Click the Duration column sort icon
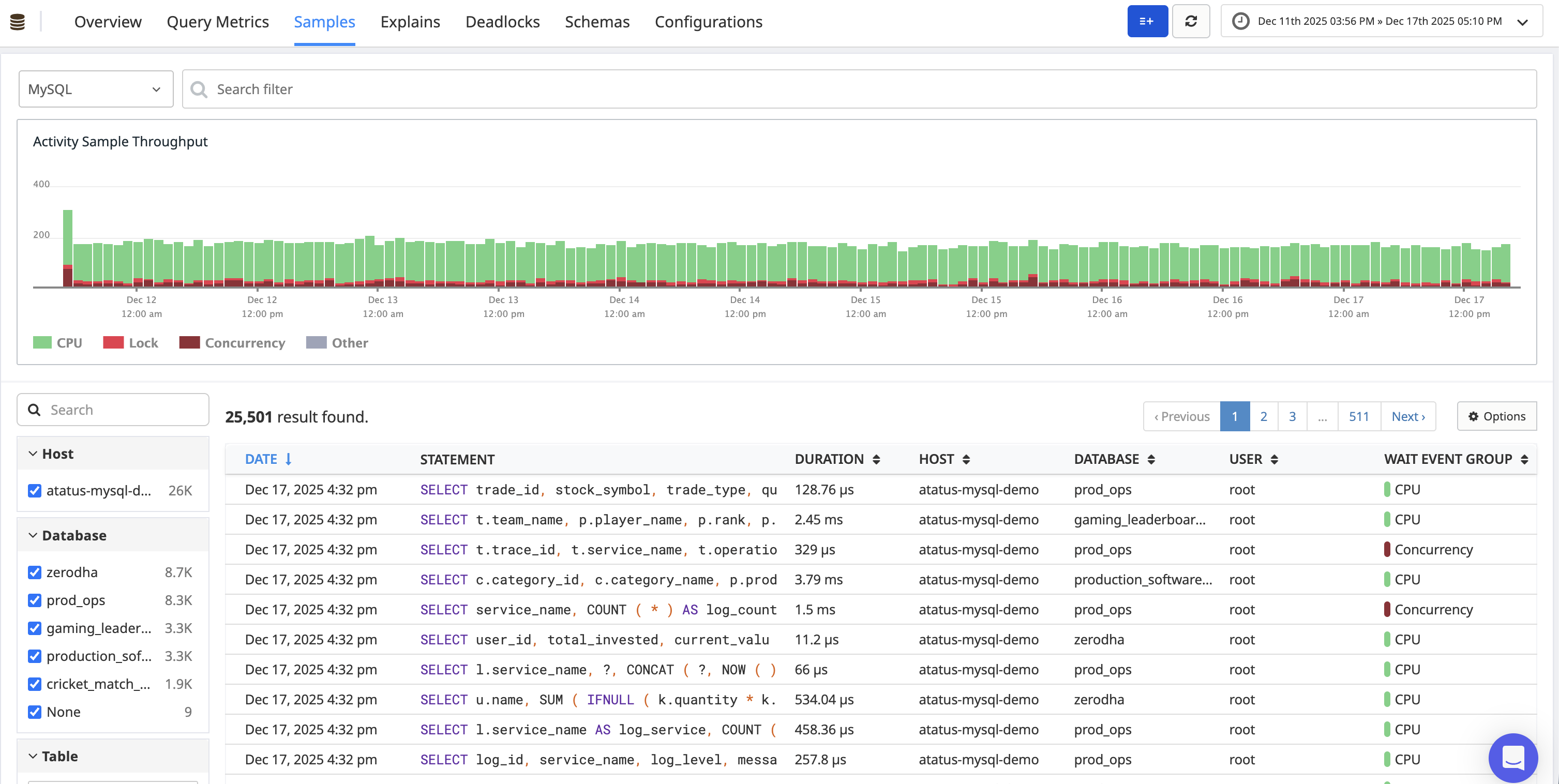Viewport: 1559px width, 784px height. (x=876, y=459)
